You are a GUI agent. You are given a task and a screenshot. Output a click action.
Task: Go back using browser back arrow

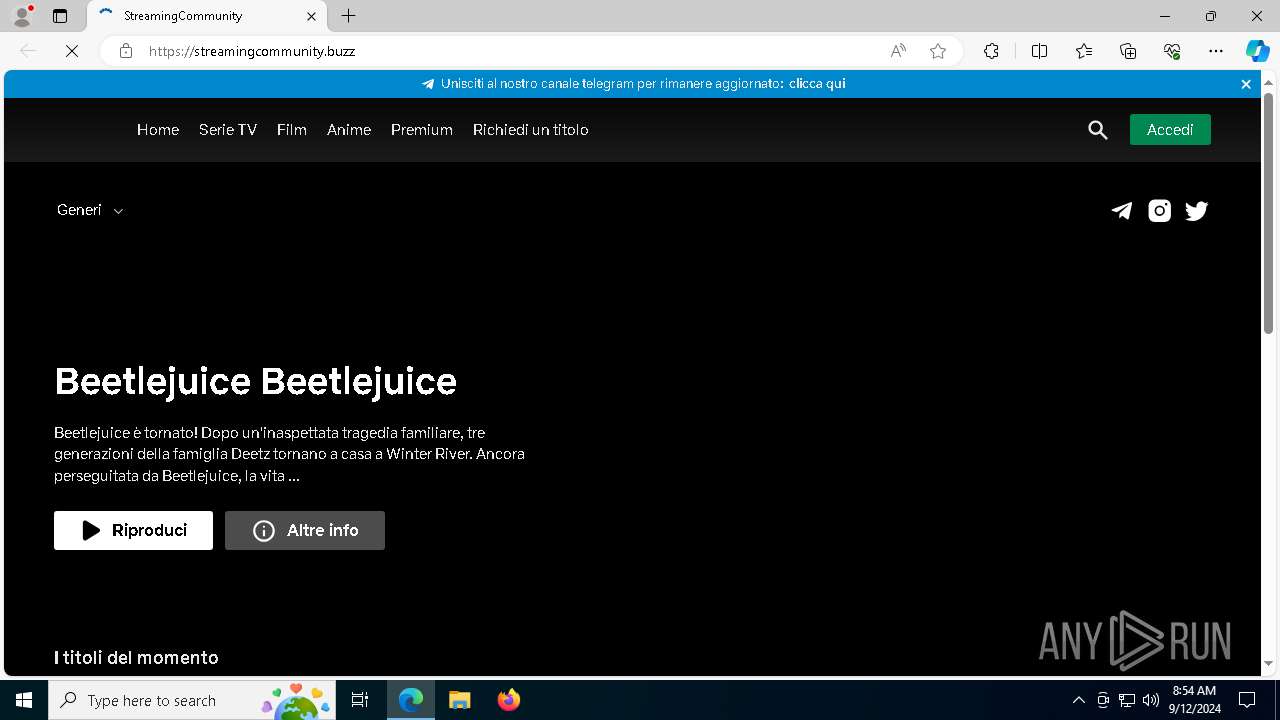[28, 51]
